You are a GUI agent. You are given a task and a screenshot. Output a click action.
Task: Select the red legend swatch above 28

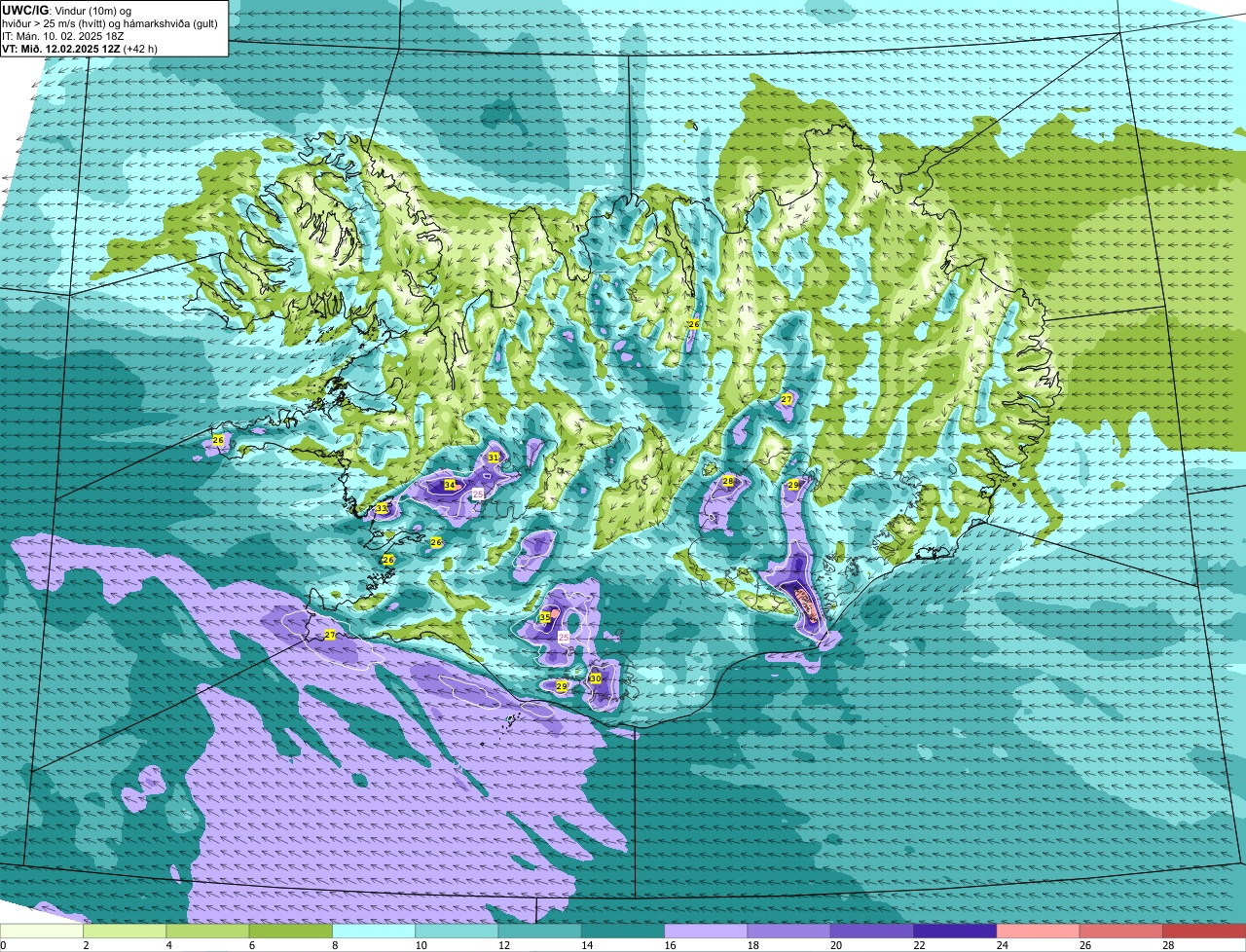click(x=1204, y=932)
